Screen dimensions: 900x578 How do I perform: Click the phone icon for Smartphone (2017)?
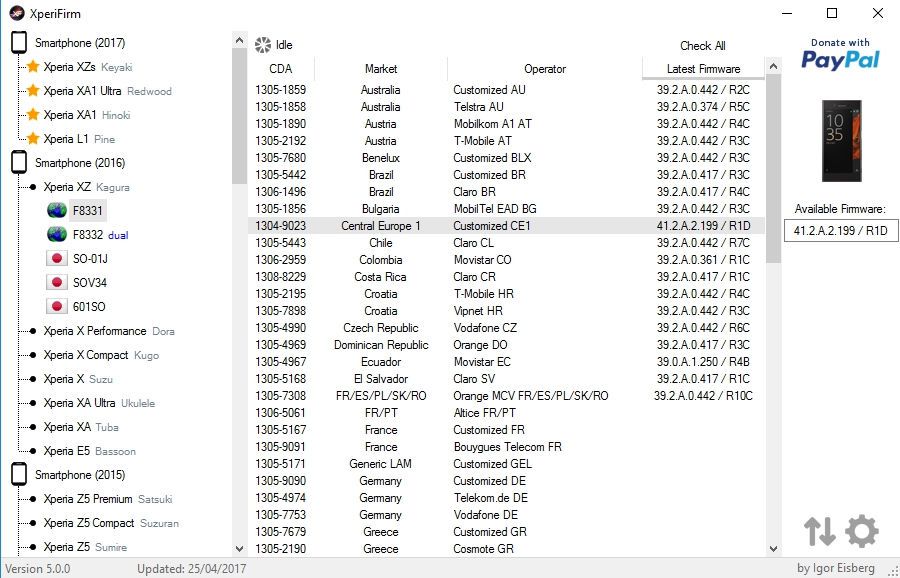pos(19,42)
